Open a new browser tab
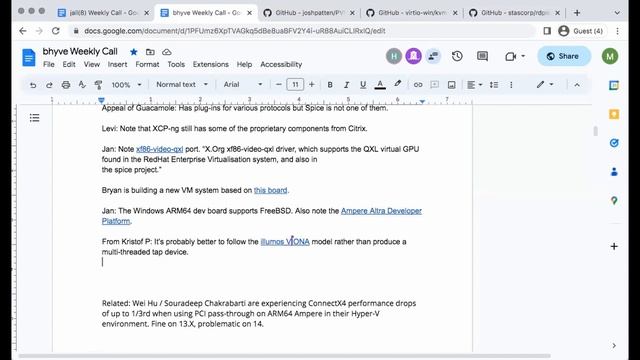 point(577,13)
